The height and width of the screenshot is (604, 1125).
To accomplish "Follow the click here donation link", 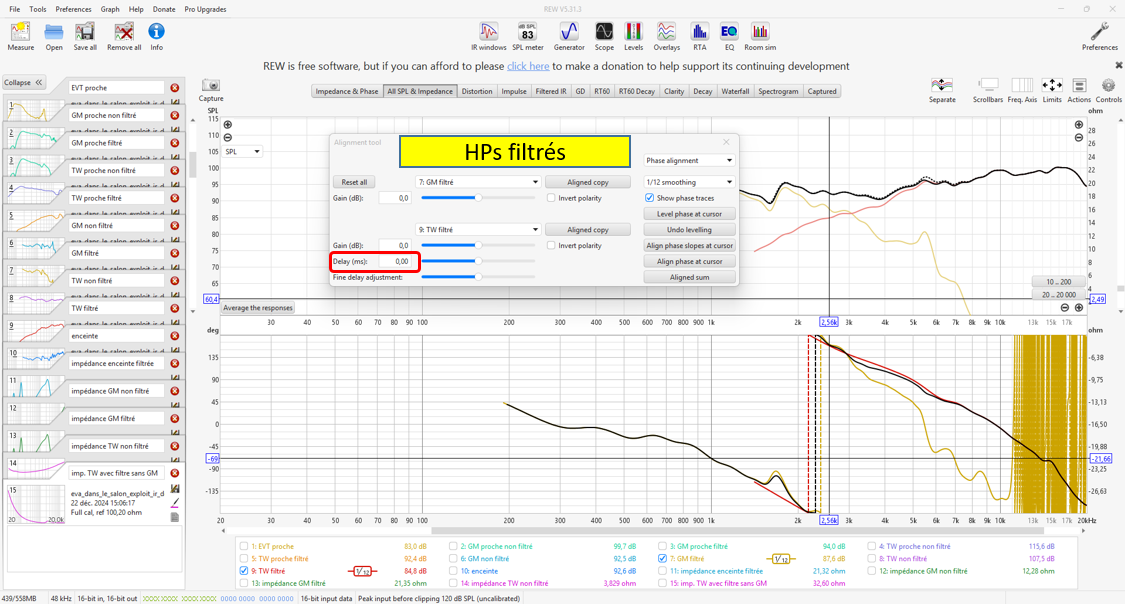I will pyautogui.click(x=527, y=66).
